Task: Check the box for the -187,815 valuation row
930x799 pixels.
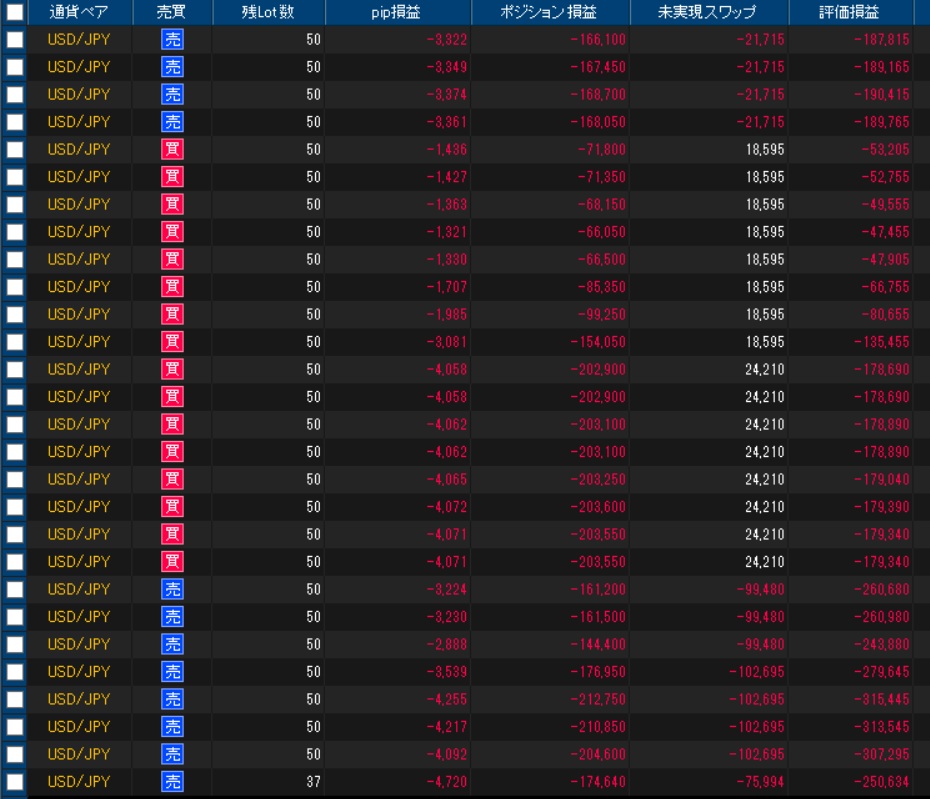Action: pyautogui.click(x=15, y=40)
